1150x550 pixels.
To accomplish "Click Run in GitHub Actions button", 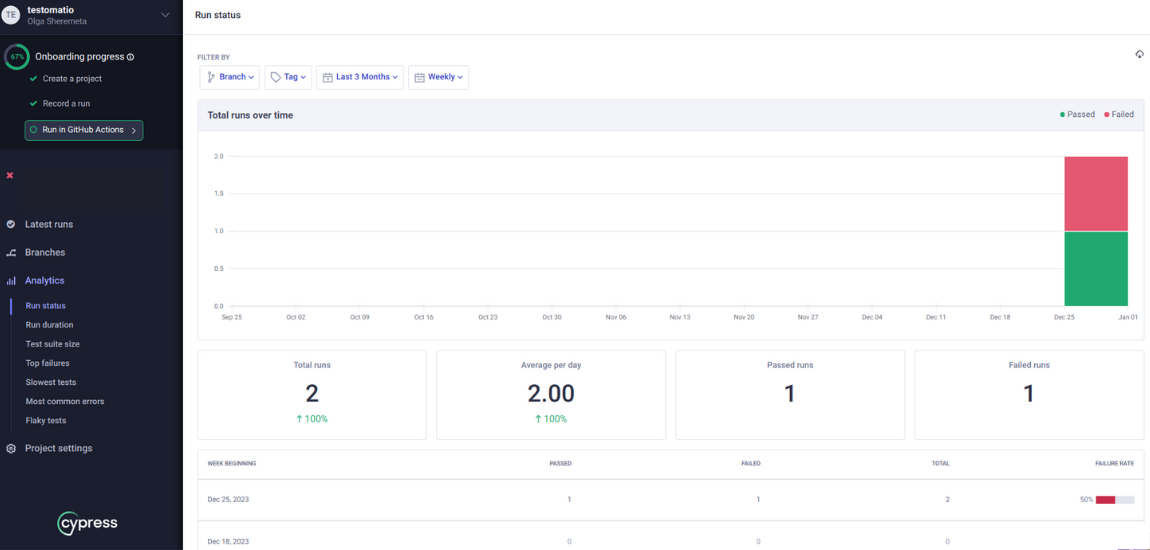I will [84, 130].
